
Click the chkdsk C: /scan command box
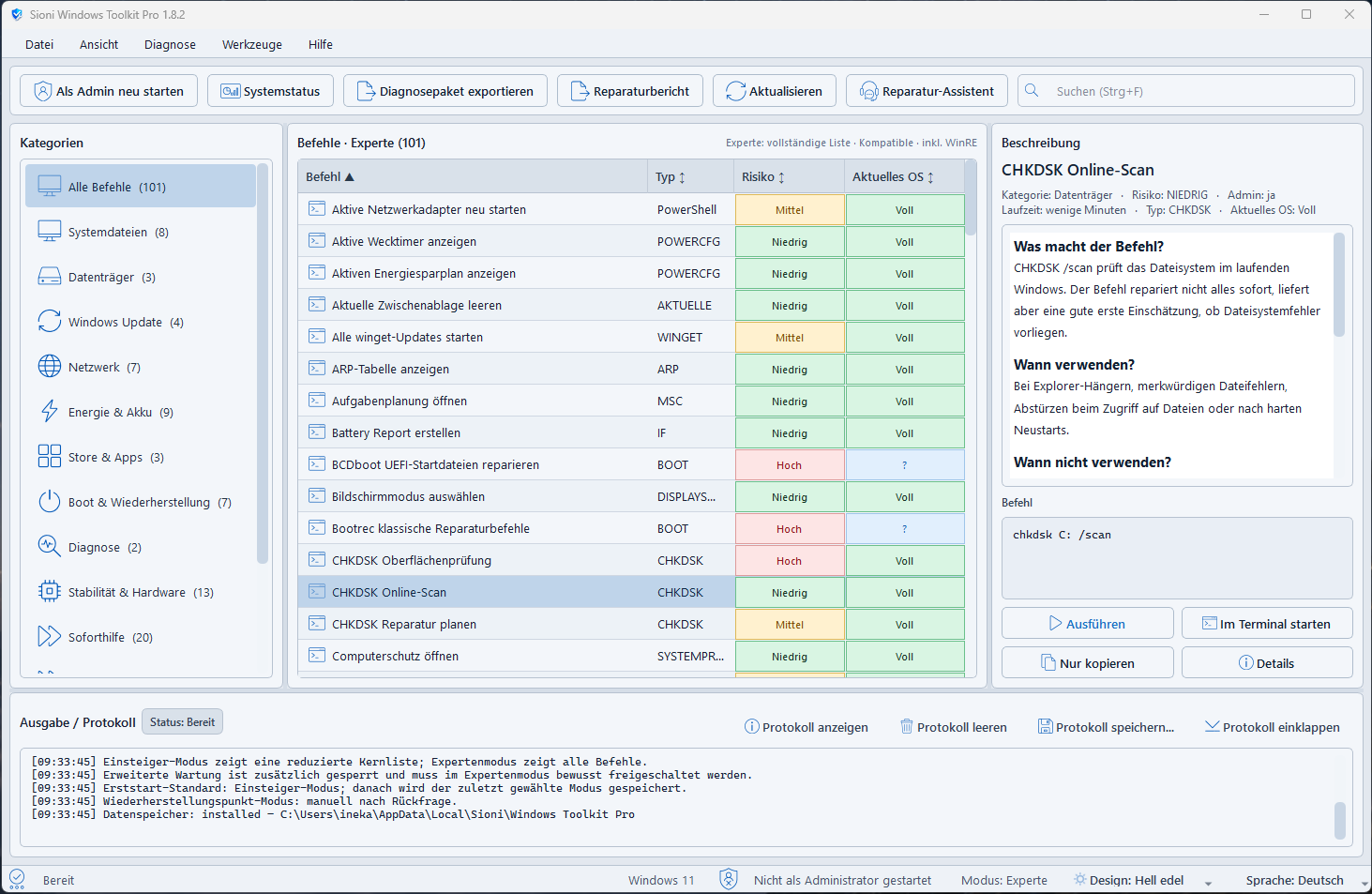pos(1177,557)
